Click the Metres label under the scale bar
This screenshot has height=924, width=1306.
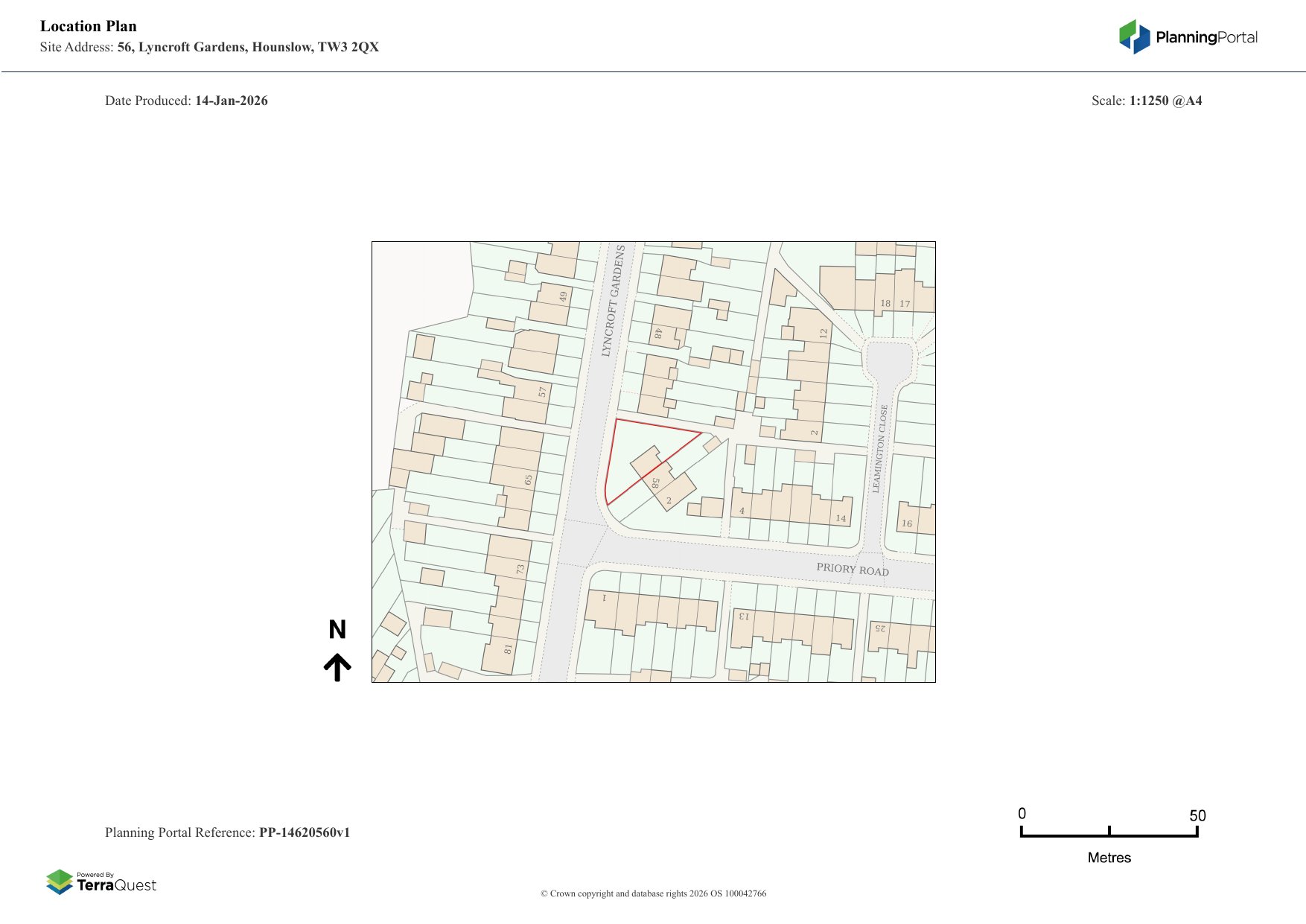point(1109,858)
